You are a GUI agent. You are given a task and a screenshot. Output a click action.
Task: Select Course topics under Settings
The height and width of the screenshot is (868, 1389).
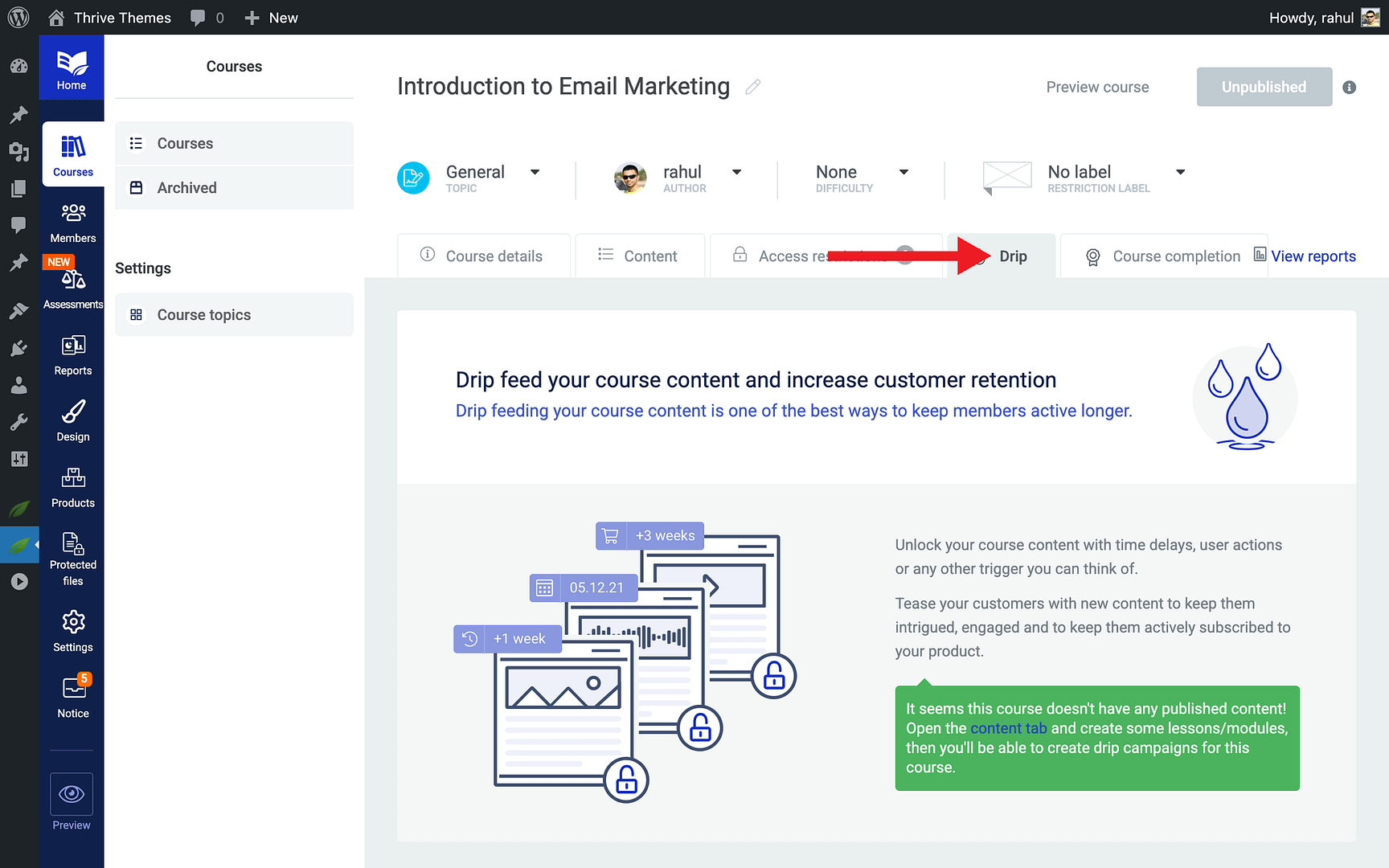pos(203,314)
